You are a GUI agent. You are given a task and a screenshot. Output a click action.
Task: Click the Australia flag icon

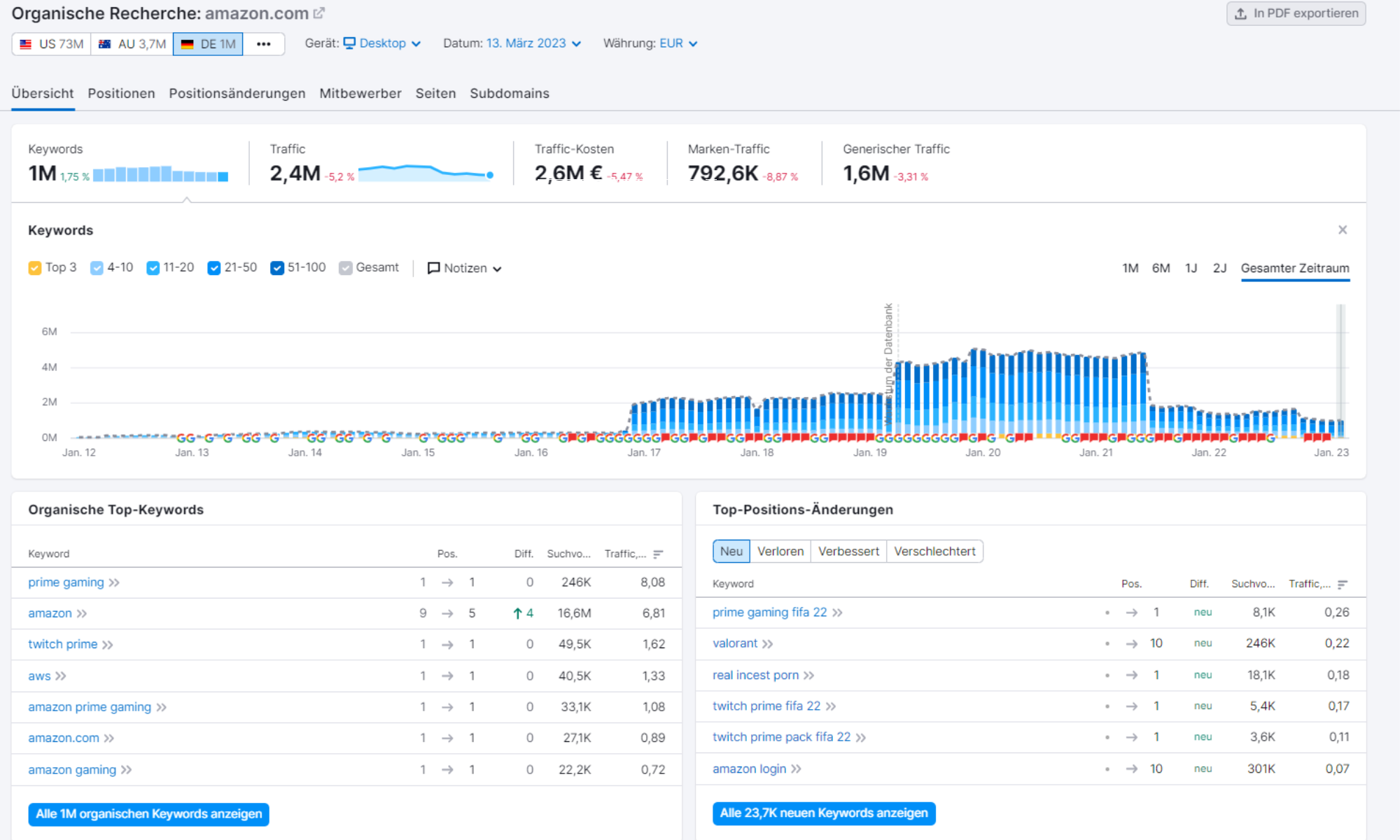105,44
